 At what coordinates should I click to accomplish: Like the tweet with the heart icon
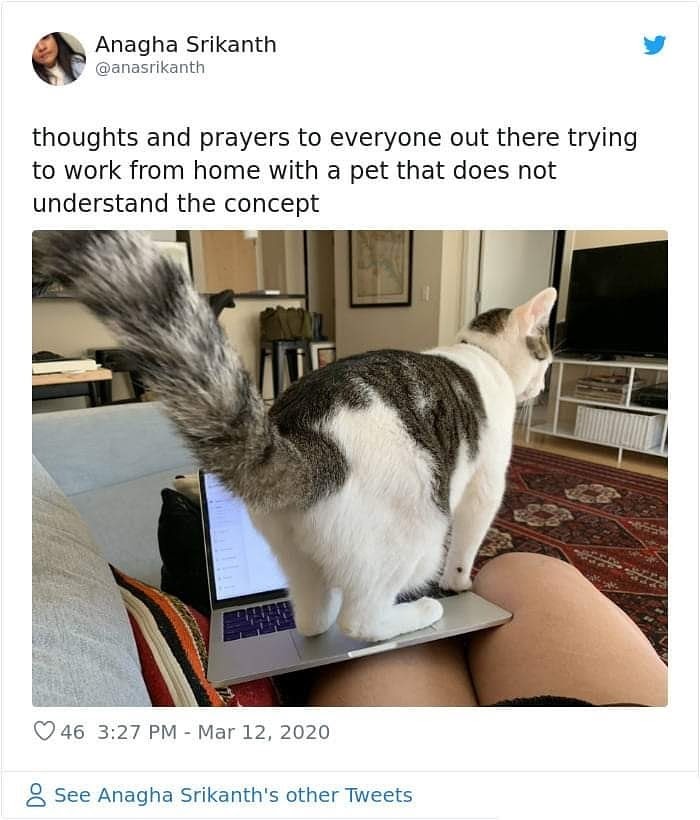[x=44, y=731]
